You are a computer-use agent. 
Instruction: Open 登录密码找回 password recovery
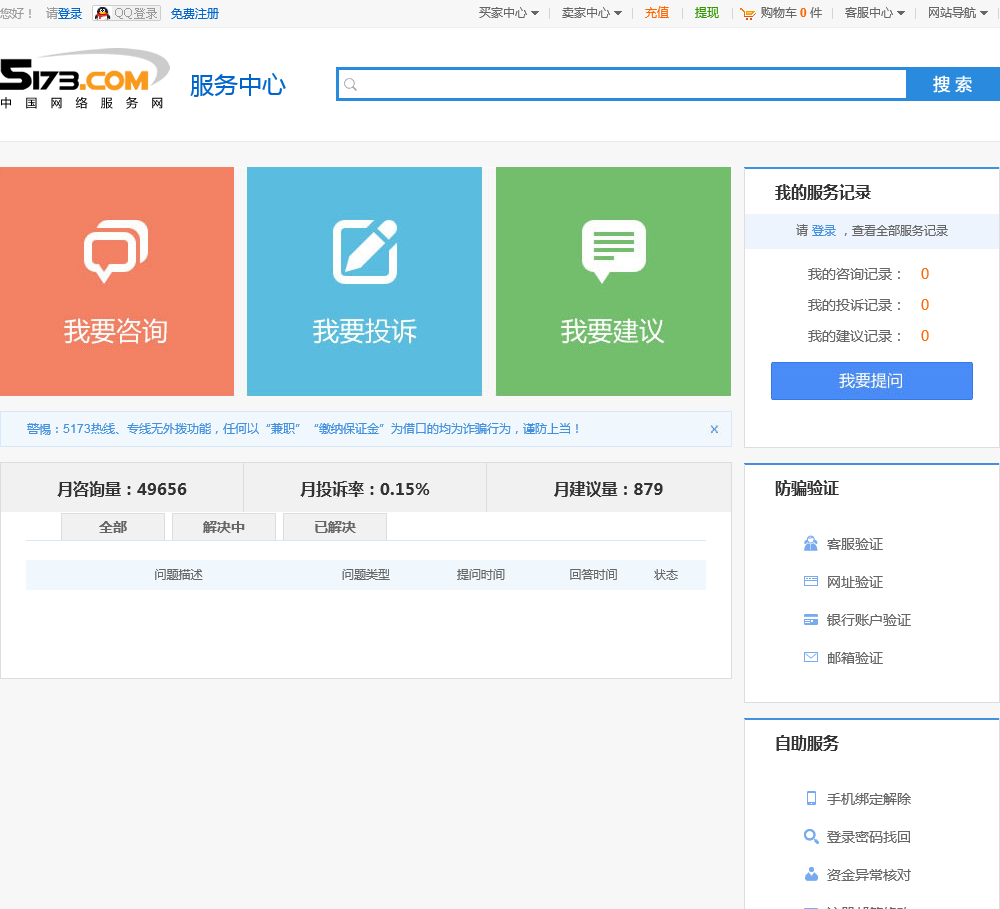[x=868, y=837]
